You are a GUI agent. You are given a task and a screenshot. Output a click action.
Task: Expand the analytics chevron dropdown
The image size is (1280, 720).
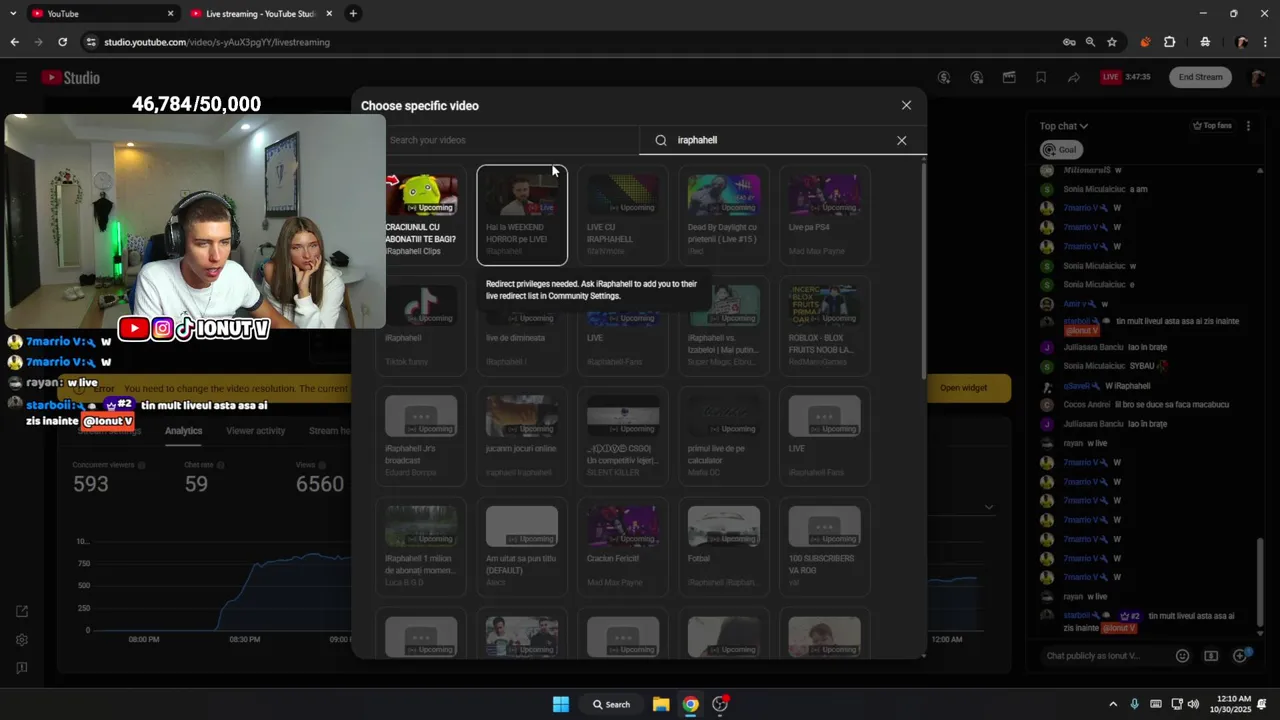(989, 507)
